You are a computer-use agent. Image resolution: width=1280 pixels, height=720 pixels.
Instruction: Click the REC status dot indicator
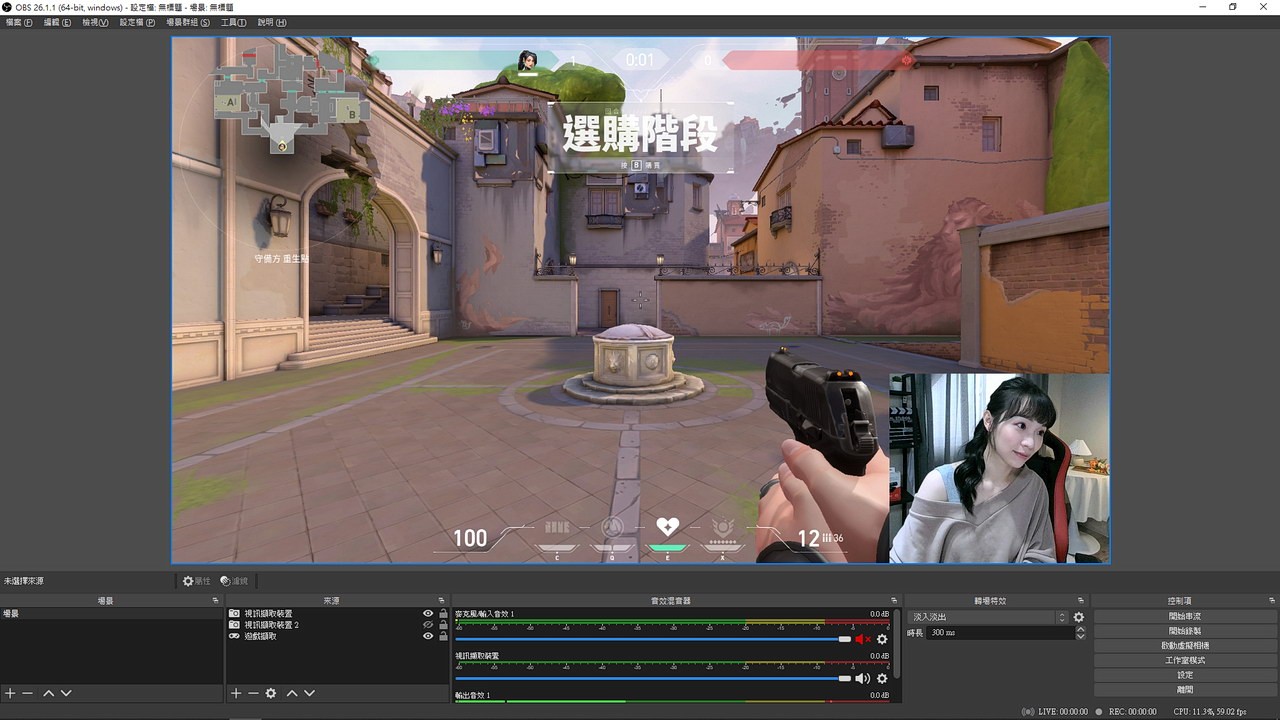1100,711
